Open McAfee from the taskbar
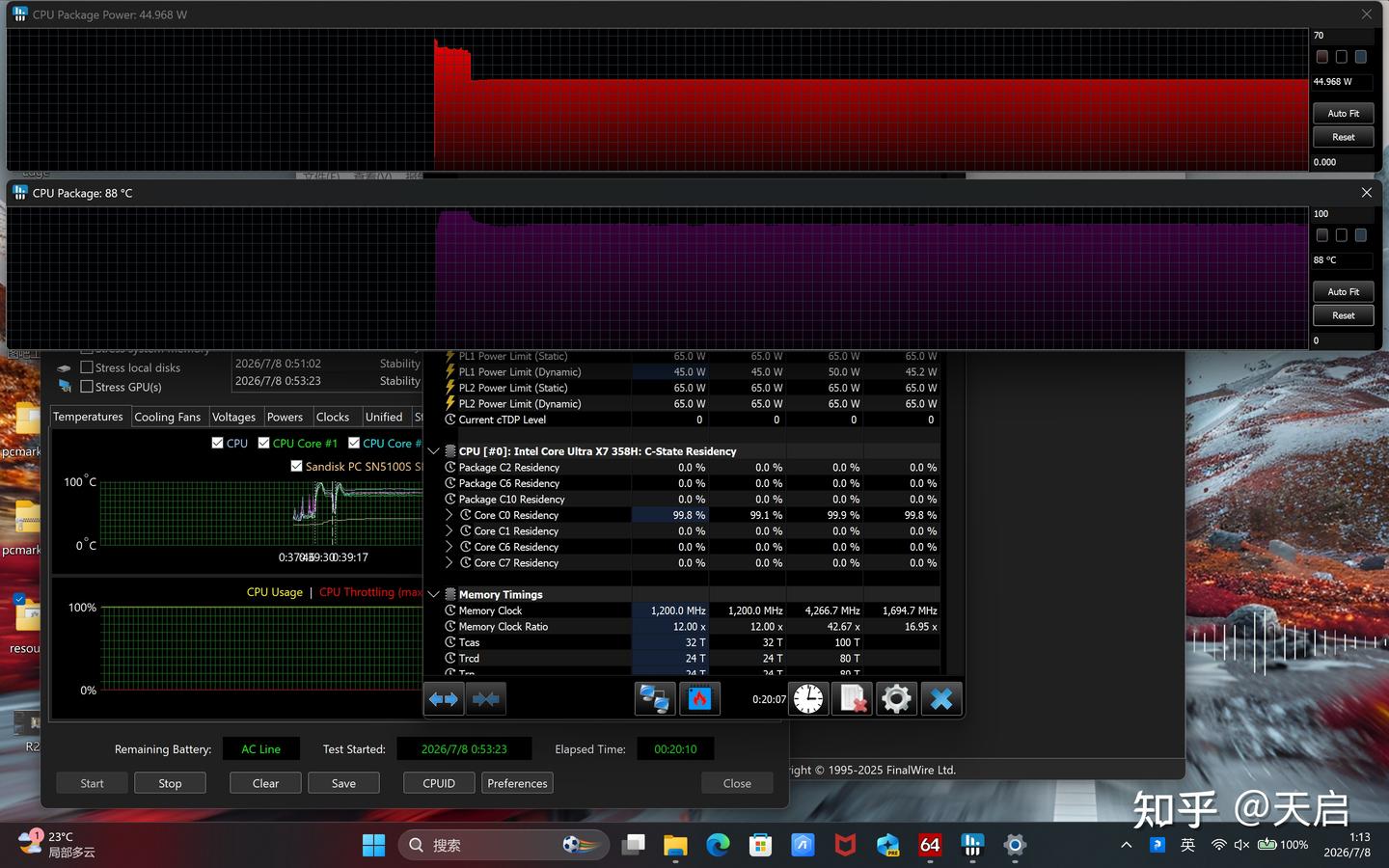This screenshot has height=868, width=1389. (845, 846)
